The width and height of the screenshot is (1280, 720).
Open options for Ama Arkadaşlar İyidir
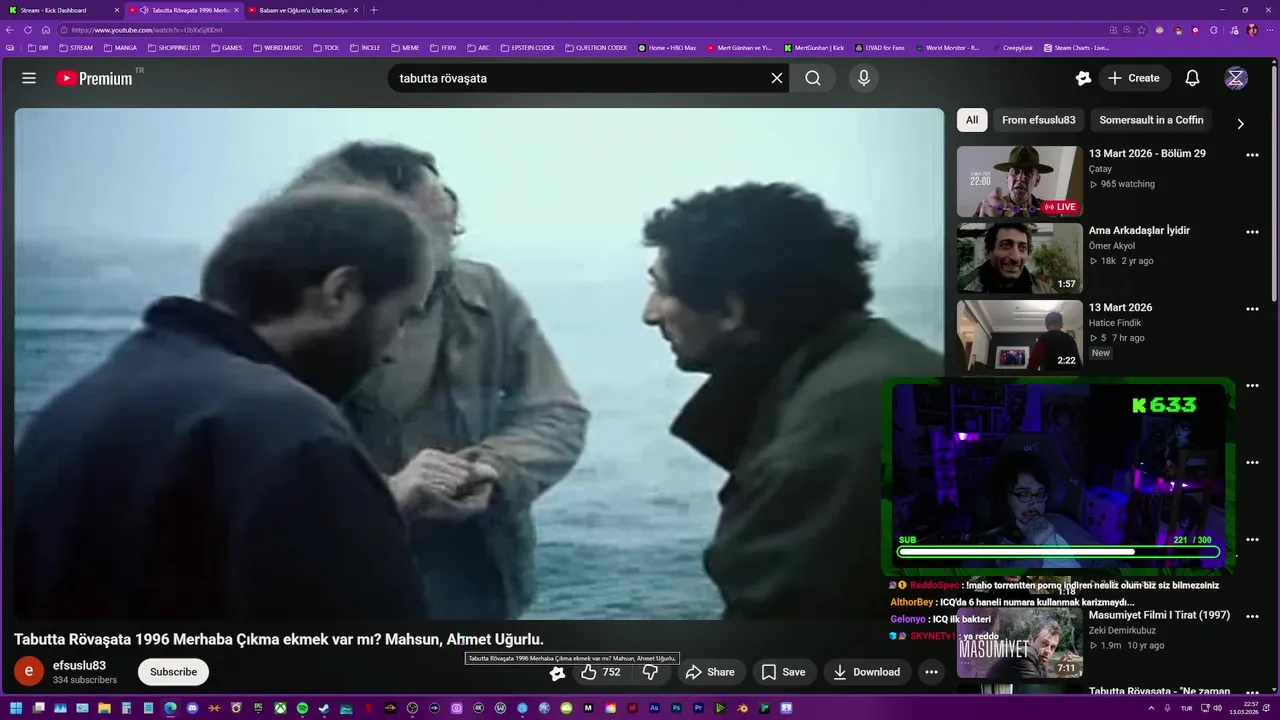click(x=1252, y=232)
